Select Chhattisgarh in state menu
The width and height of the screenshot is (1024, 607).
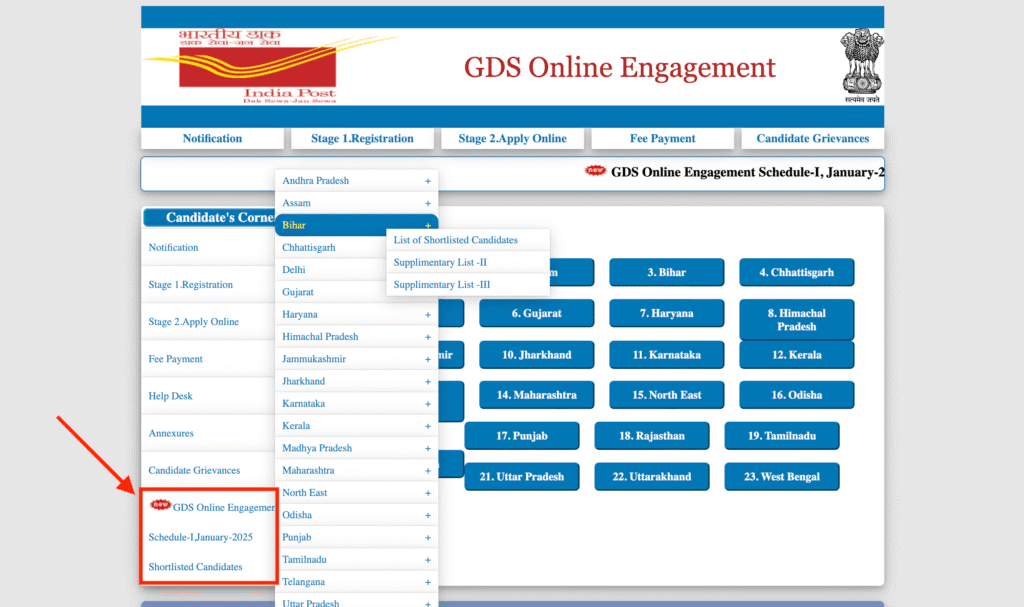click(x=330, y=248)
